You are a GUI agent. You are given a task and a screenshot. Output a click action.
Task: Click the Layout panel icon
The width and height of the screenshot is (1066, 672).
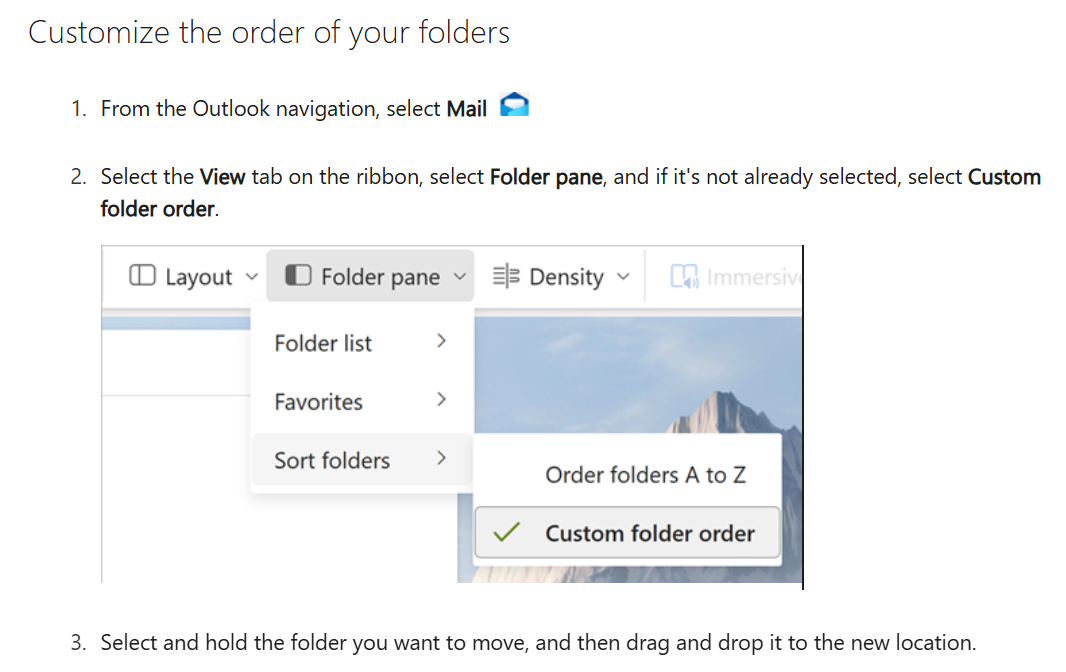point(142,275)
